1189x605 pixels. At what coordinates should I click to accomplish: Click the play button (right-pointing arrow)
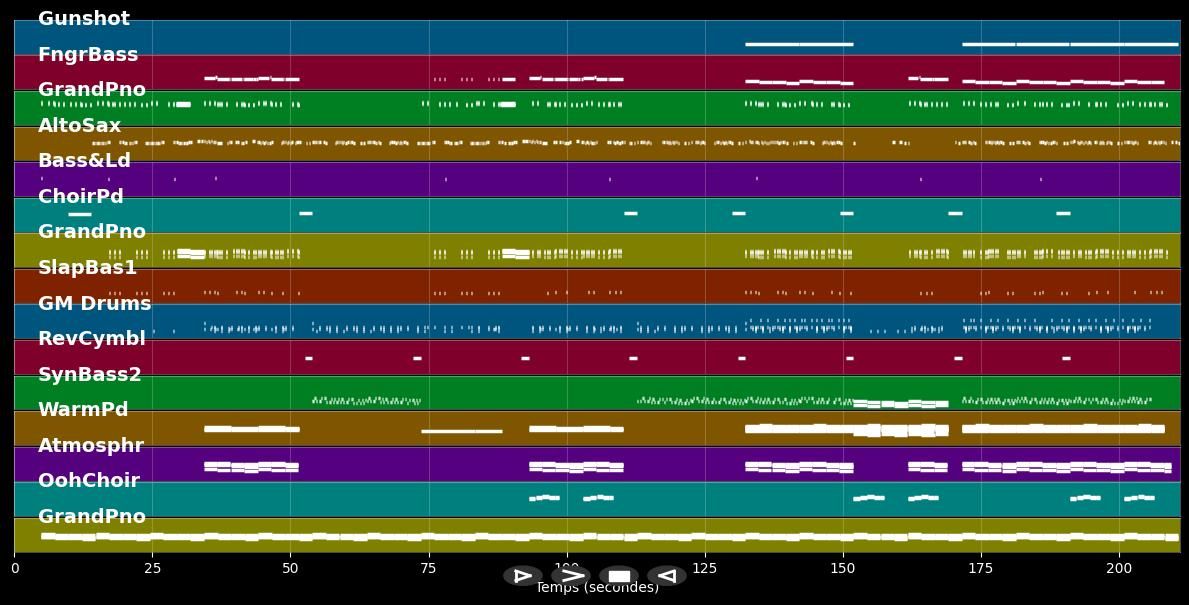571,576
